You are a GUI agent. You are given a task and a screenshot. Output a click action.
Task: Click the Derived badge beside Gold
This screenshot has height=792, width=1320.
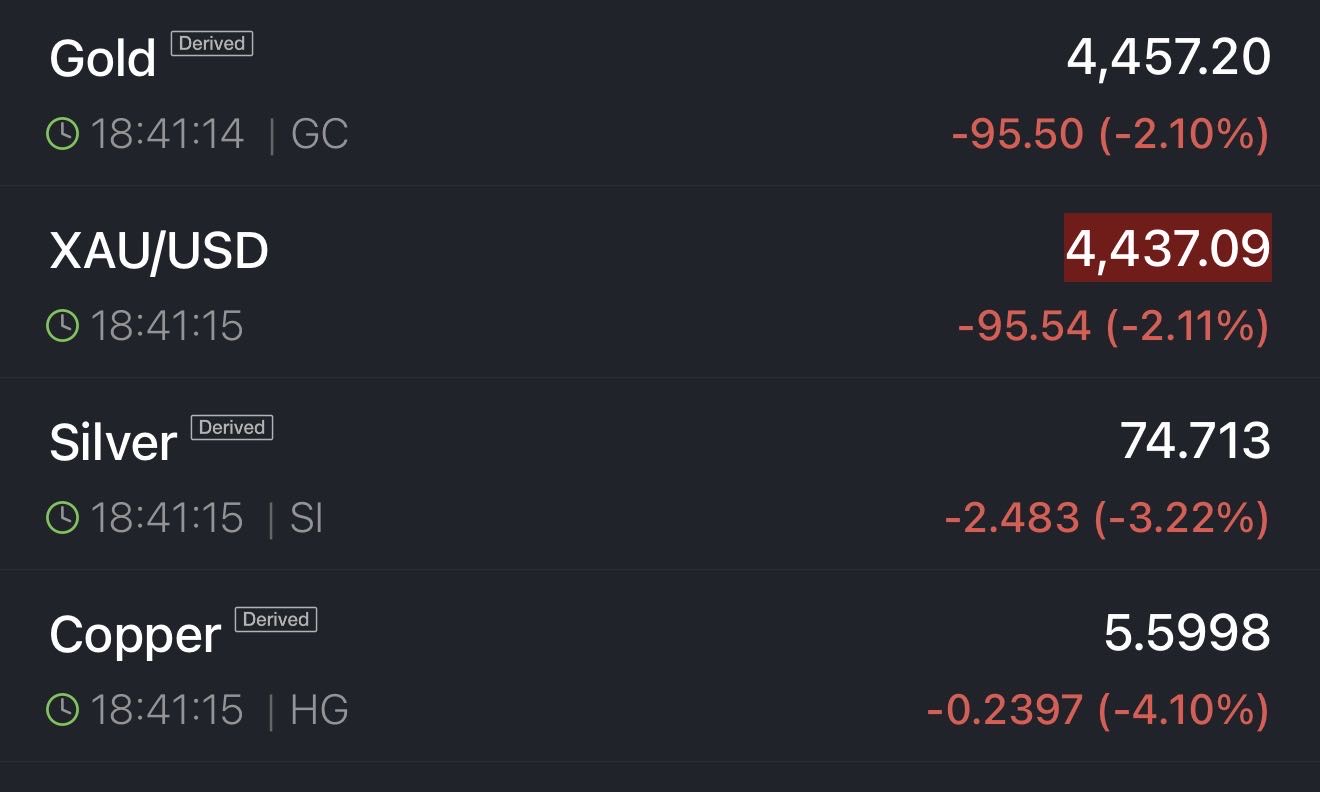click(212, 44)
